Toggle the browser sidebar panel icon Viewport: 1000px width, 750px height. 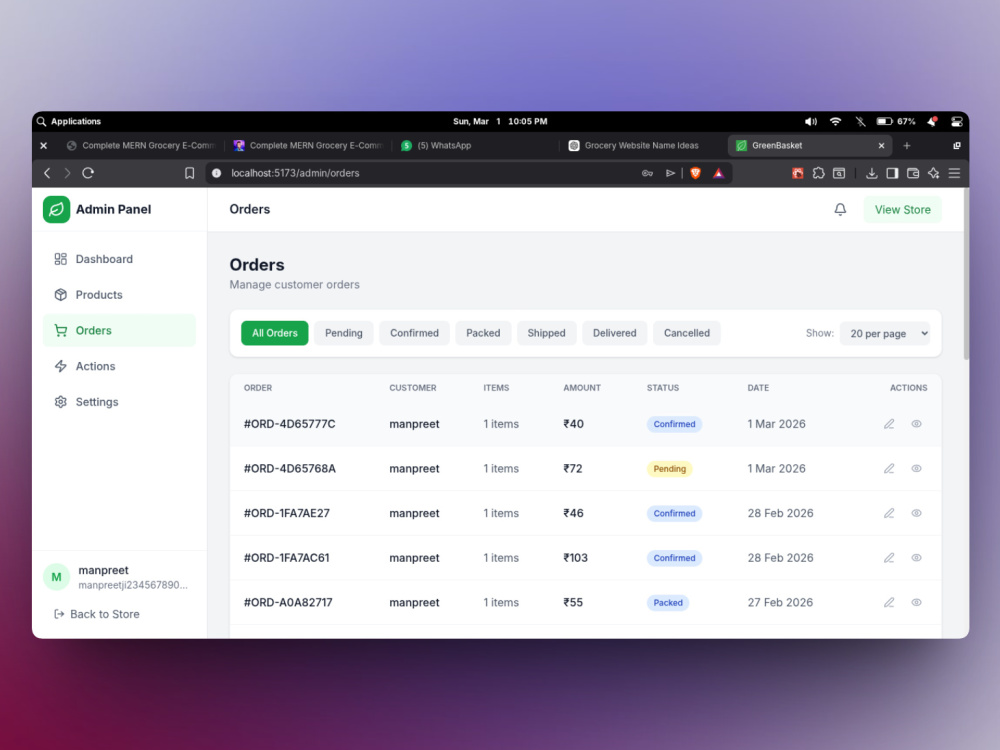coord(892,173)
